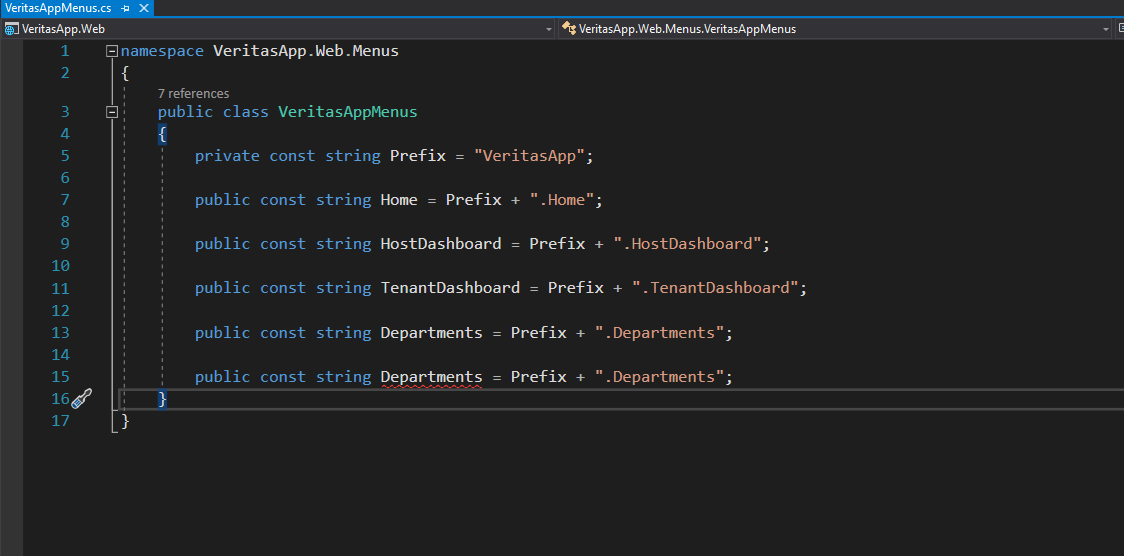Click the underlined duplicate Departments identifier
The height and width of the screenshot is (556, 1124).
pos(431,377)
